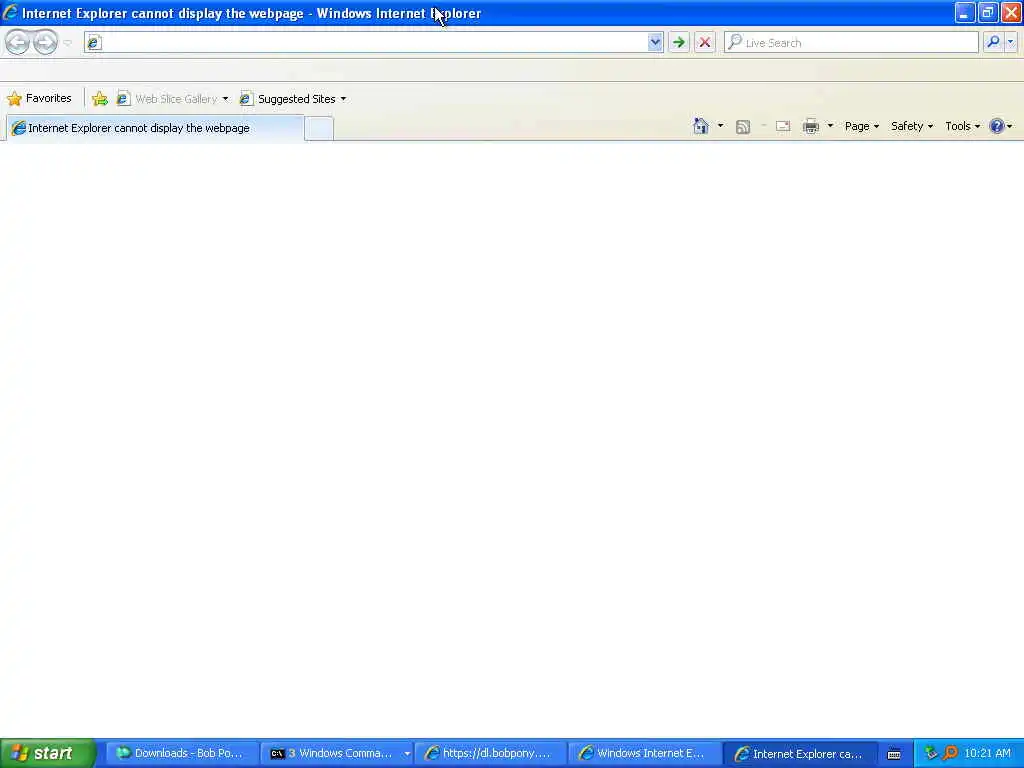This screenshot has height=768, width=1024.
Task: Click the 10:21 AM system clock
Action: [x=987, y=754]
